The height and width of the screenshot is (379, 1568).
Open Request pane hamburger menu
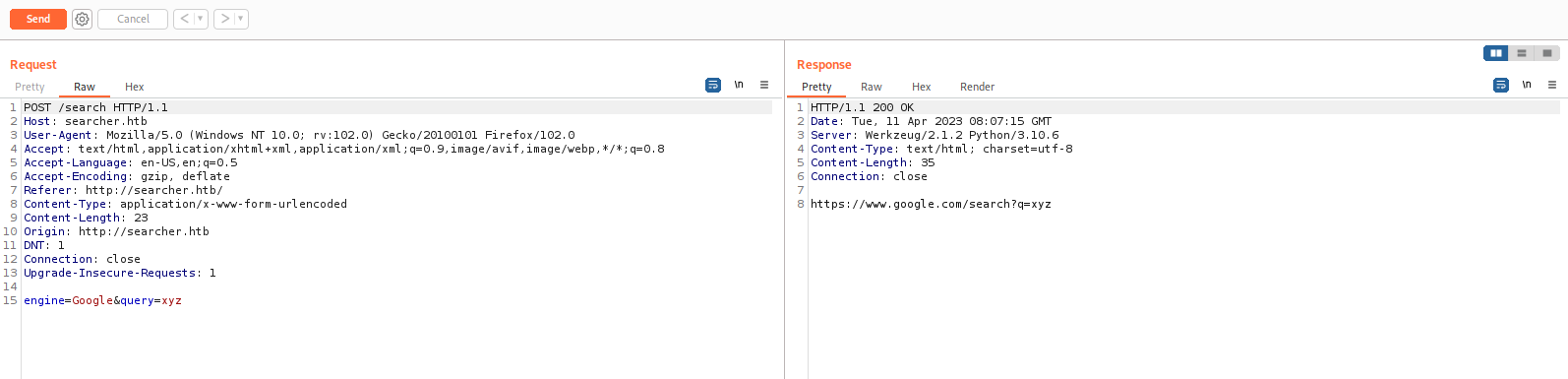[x=764, y=86]
